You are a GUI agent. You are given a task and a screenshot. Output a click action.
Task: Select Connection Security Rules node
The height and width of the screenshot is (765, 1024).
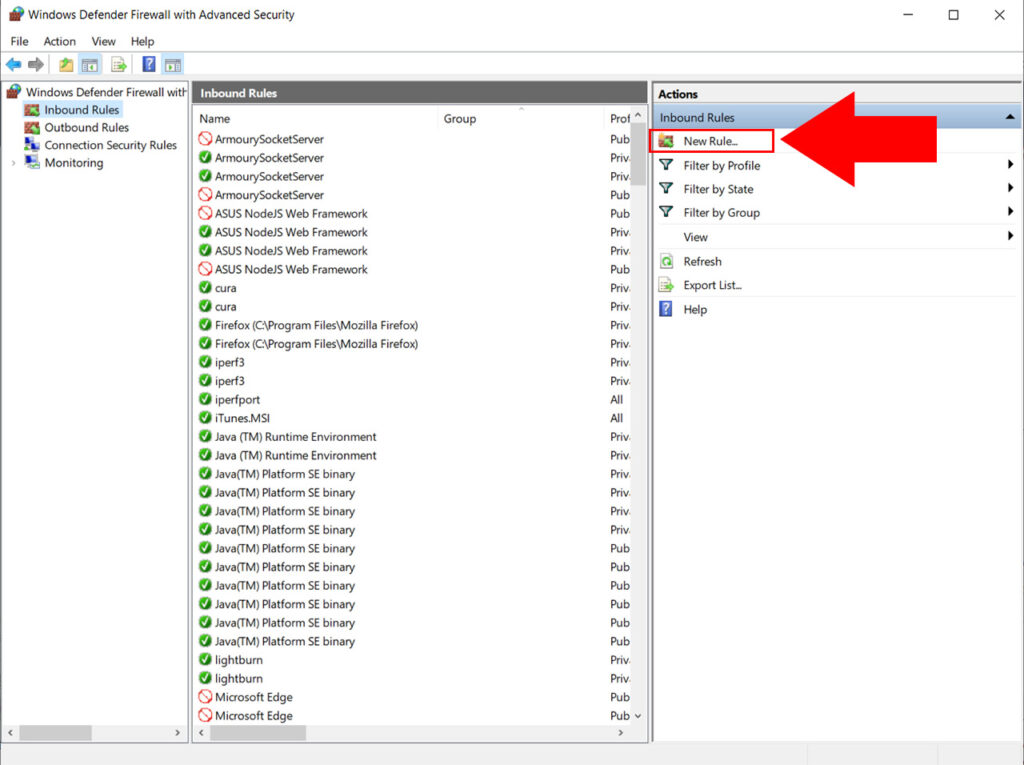110,145
